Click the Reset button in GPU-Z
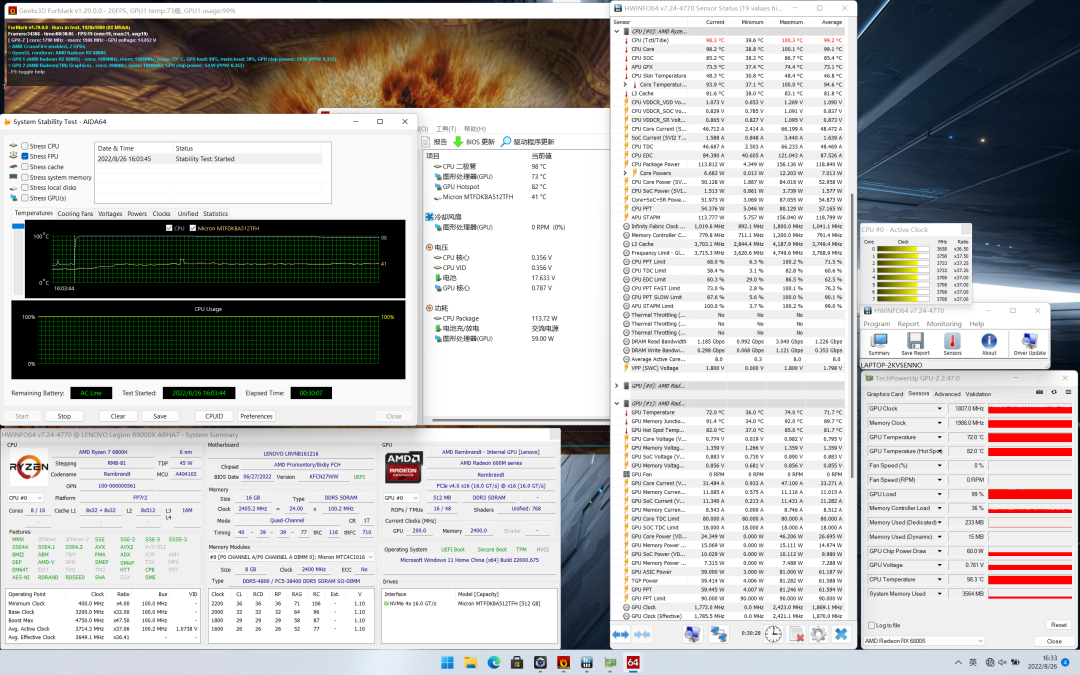Screen dimensions: 1080x675 tap(1058, 625)
